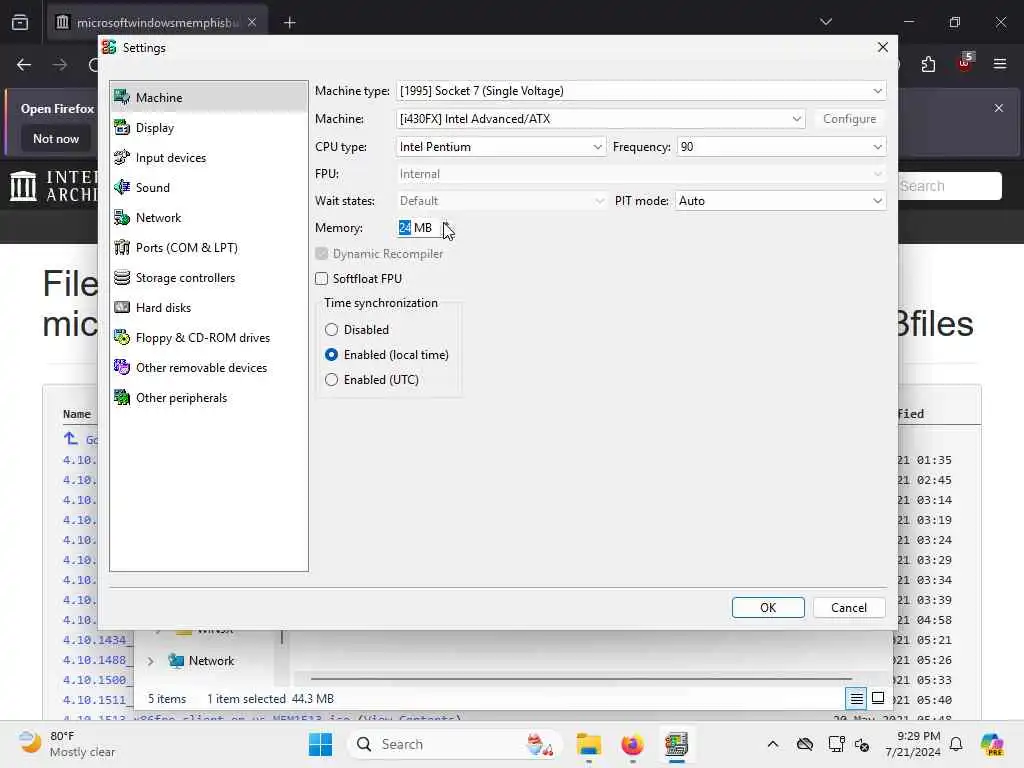Open the Firefox hamburger menu

pyautogui.click(x=1000, y=64)
